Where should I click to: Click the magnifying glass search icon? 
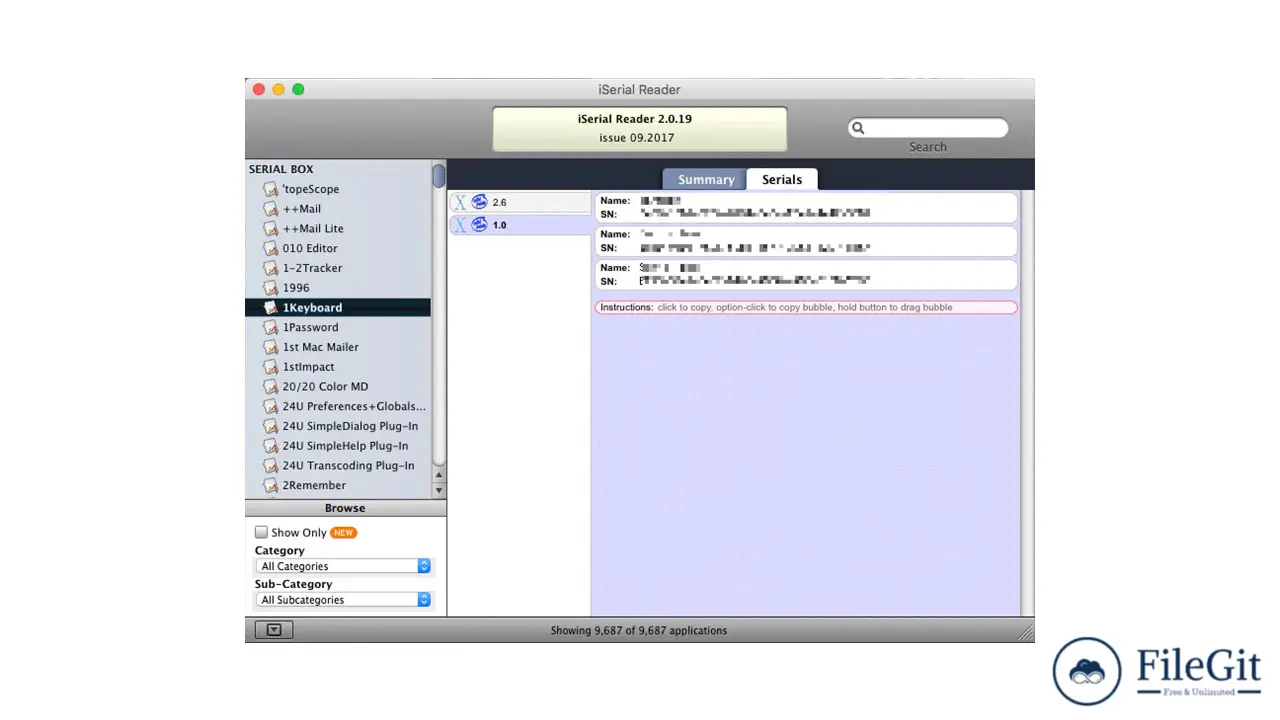coord(857,128)
